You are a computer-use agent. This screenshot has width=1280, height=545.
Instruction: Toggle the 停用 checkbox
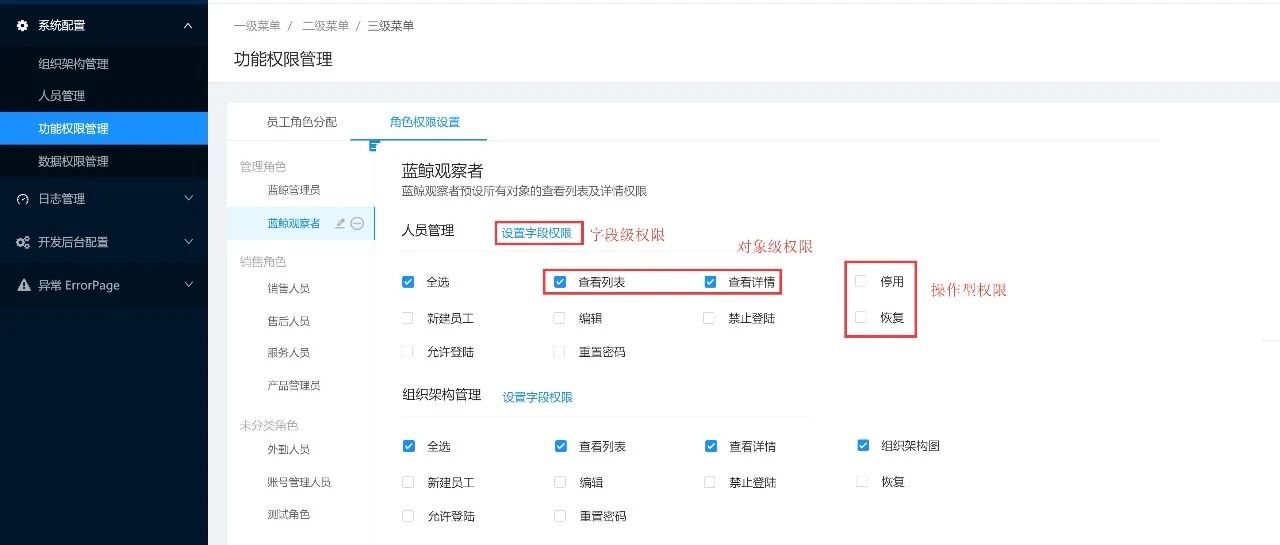pos(861,282)
